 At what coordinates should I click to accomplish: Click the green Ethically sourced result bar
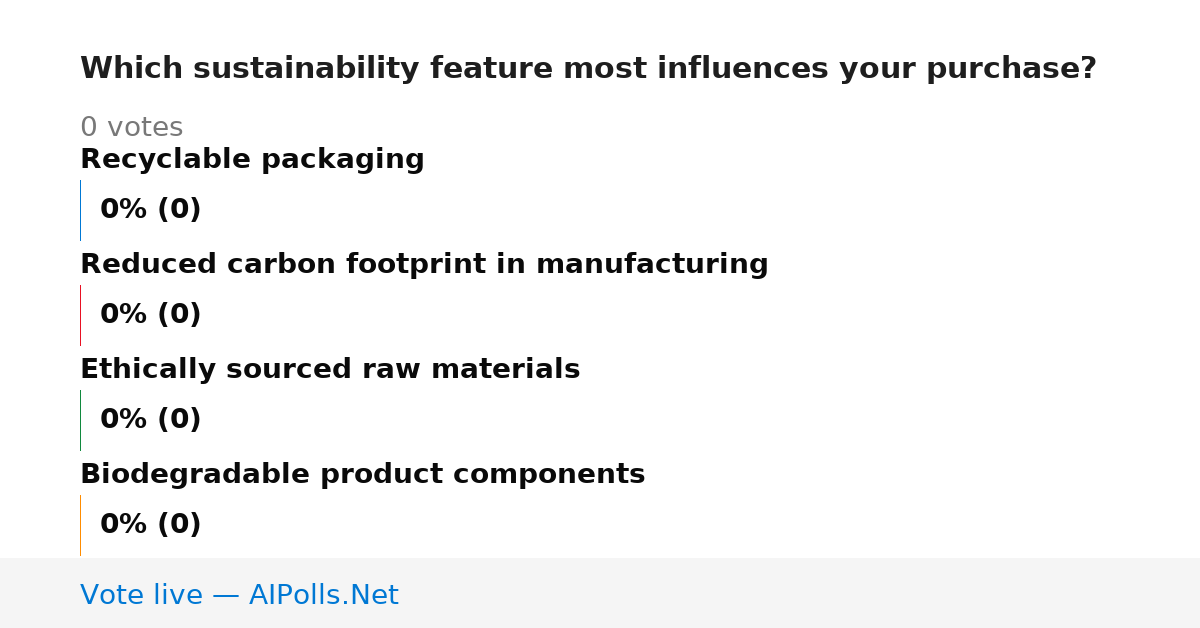[x=80, y=420]
